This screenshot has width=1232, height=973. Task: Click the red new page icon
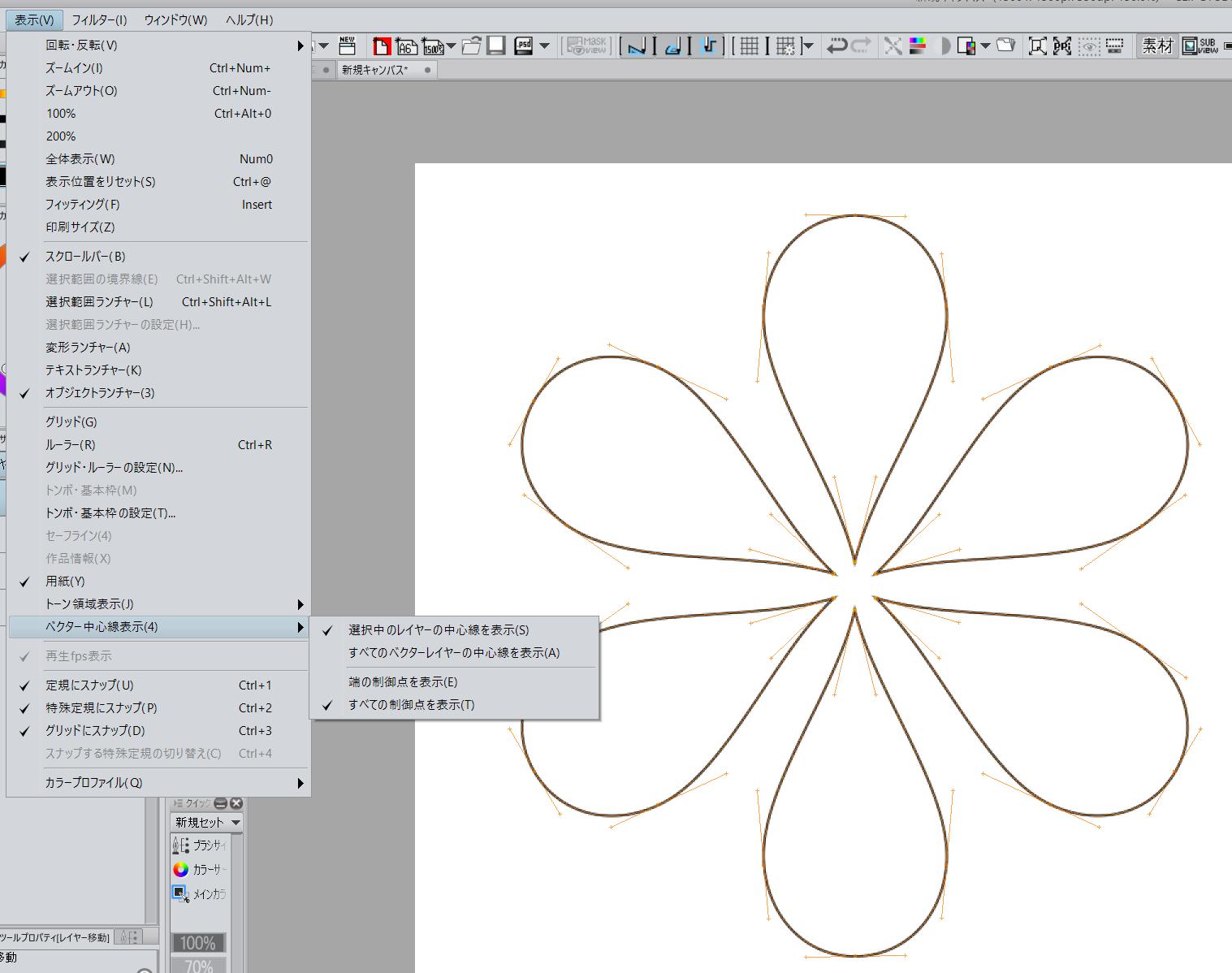click(381, 46)
